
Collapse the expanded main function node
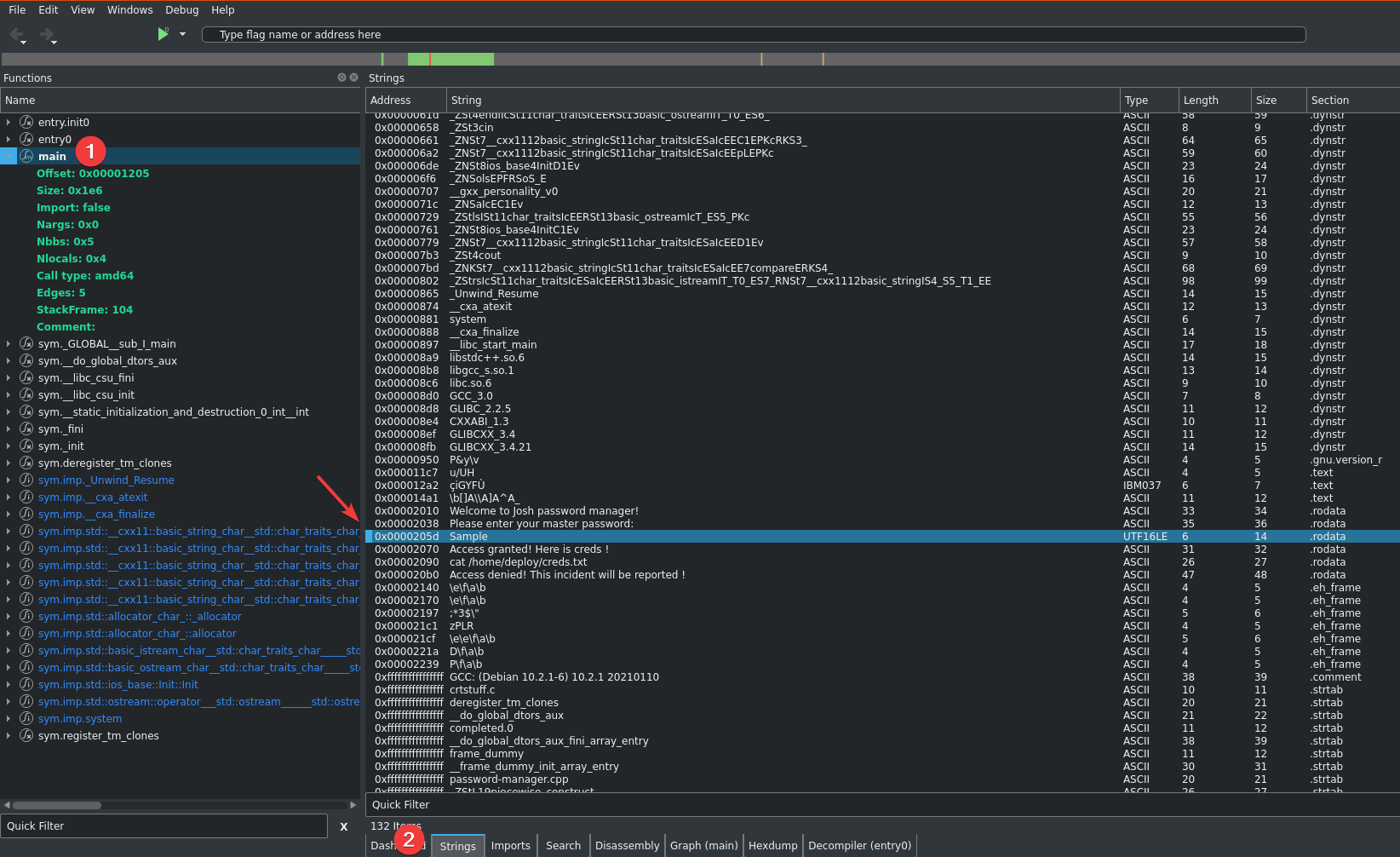tap(9, 156)
